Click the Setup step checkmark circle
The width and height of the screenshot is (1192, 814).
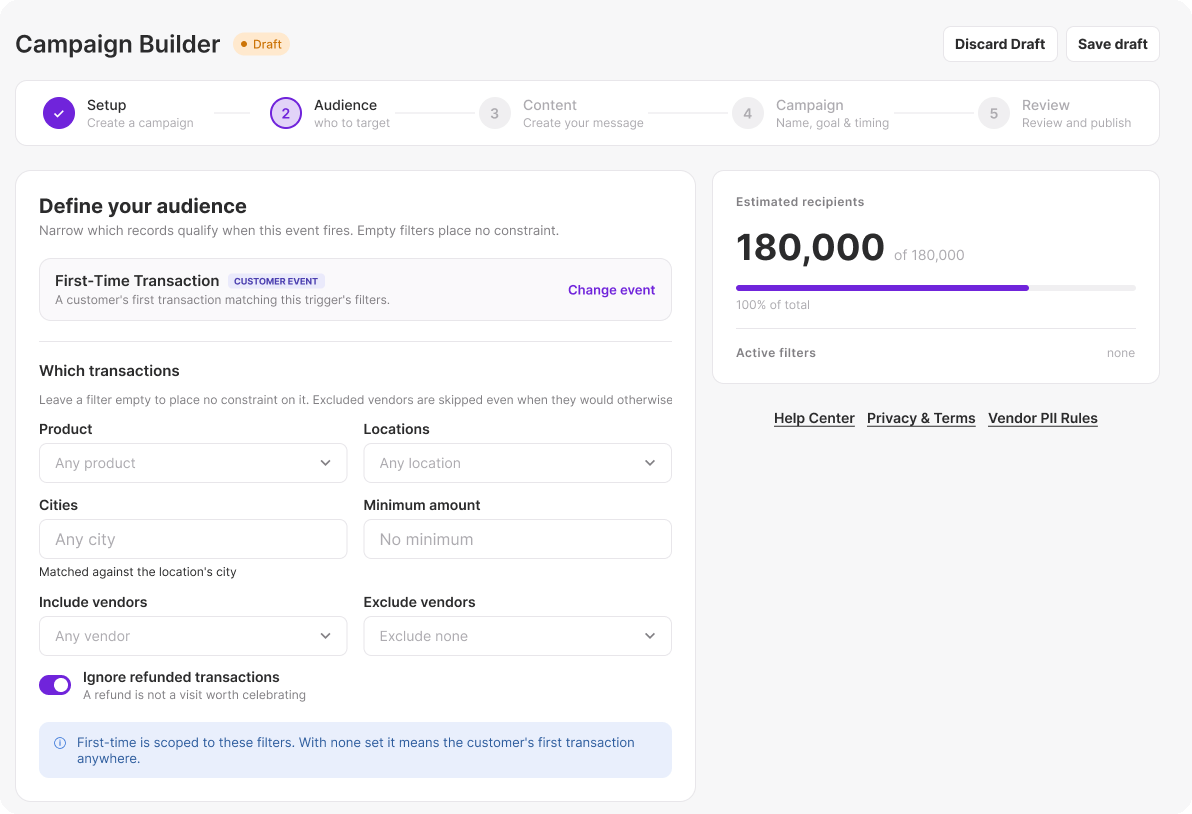59,113
